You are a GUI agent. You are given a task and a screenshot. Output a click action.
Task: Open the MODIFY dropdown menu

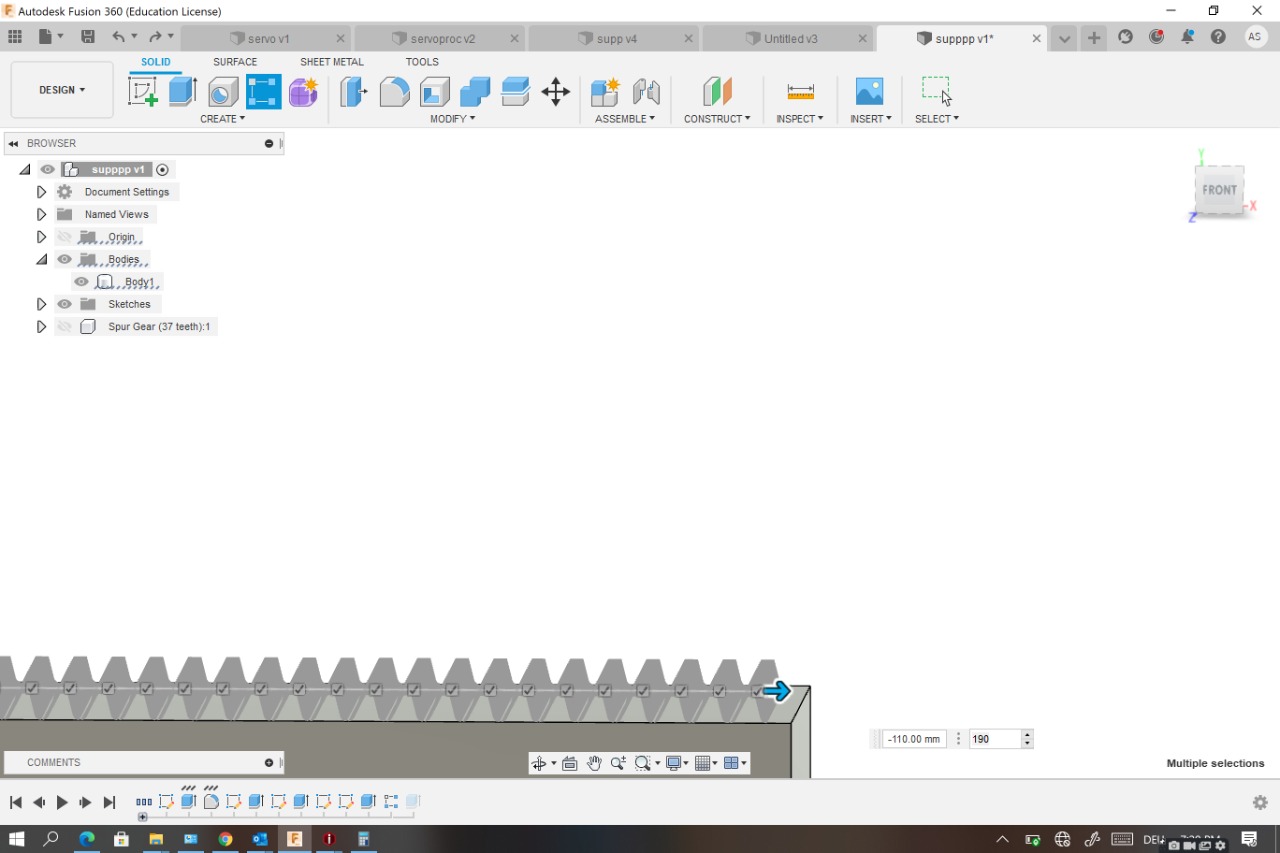pyautogui.click(x=453, y=119)
